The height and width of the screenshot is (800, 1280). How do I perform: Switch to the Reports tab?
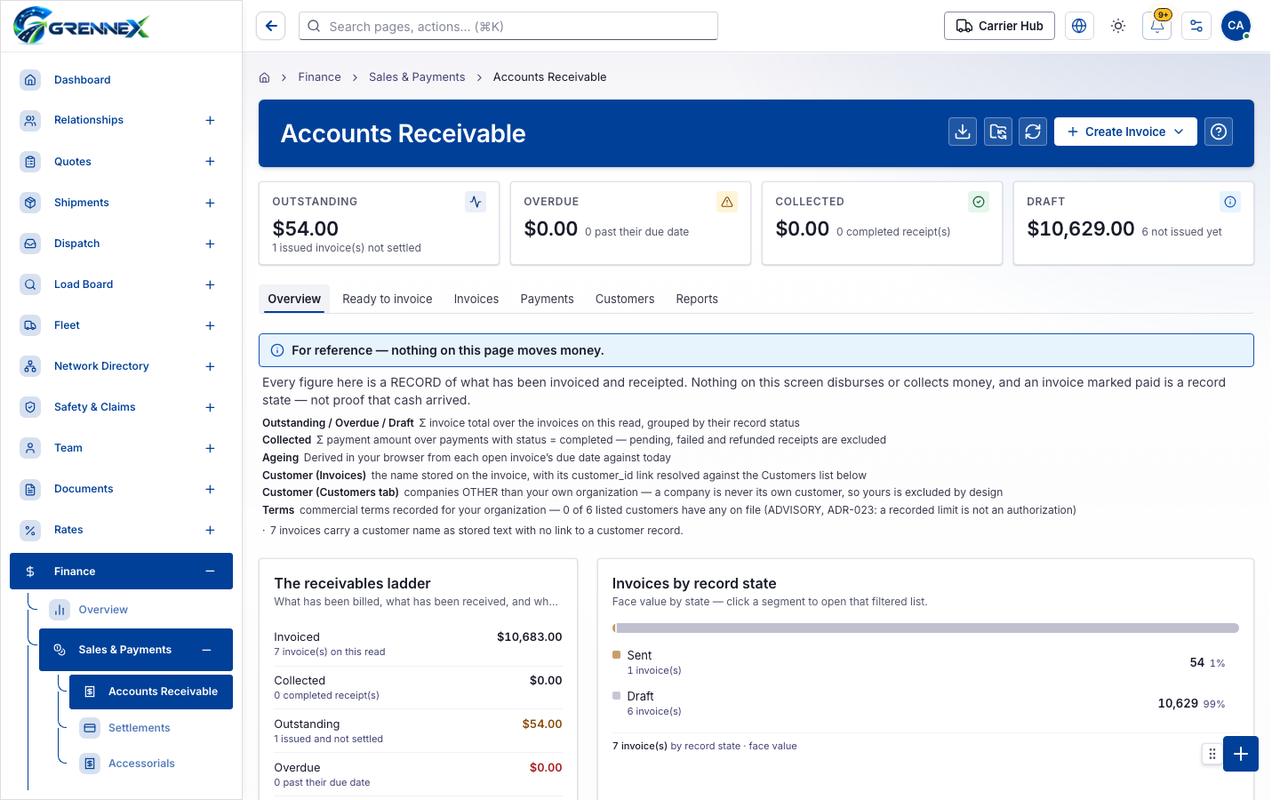697,299
